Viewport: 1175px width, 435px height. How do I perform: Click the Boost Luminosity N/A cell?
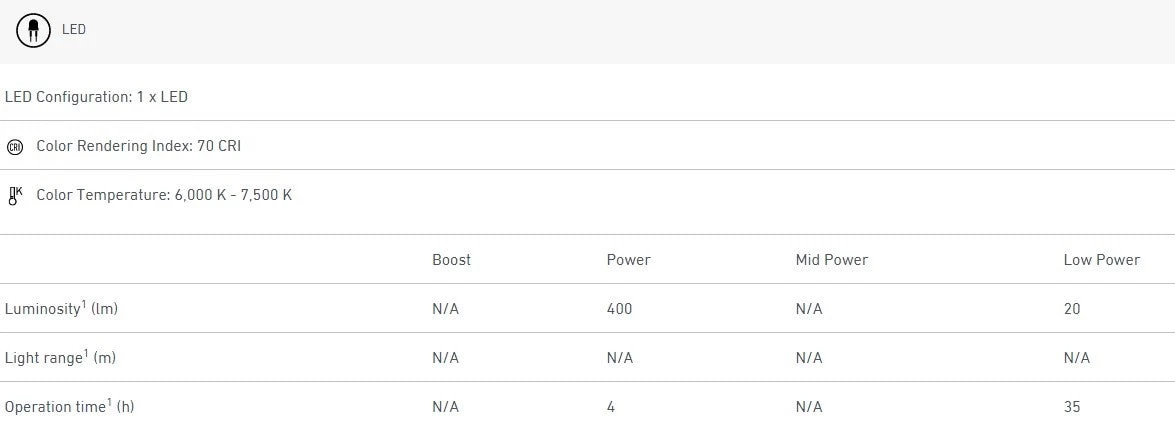[445, 309]
